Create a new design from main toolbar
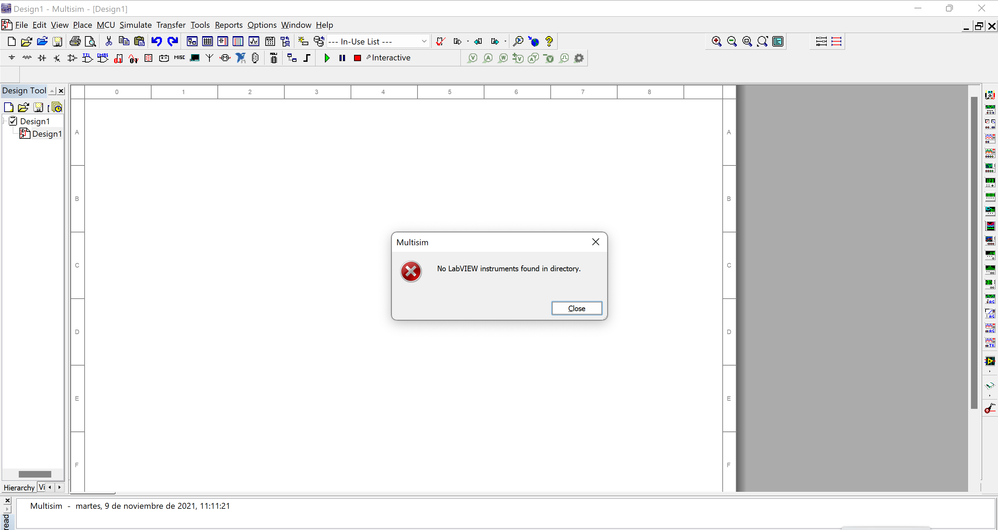Screen dimensions: 998x530 tap(11, 41)
